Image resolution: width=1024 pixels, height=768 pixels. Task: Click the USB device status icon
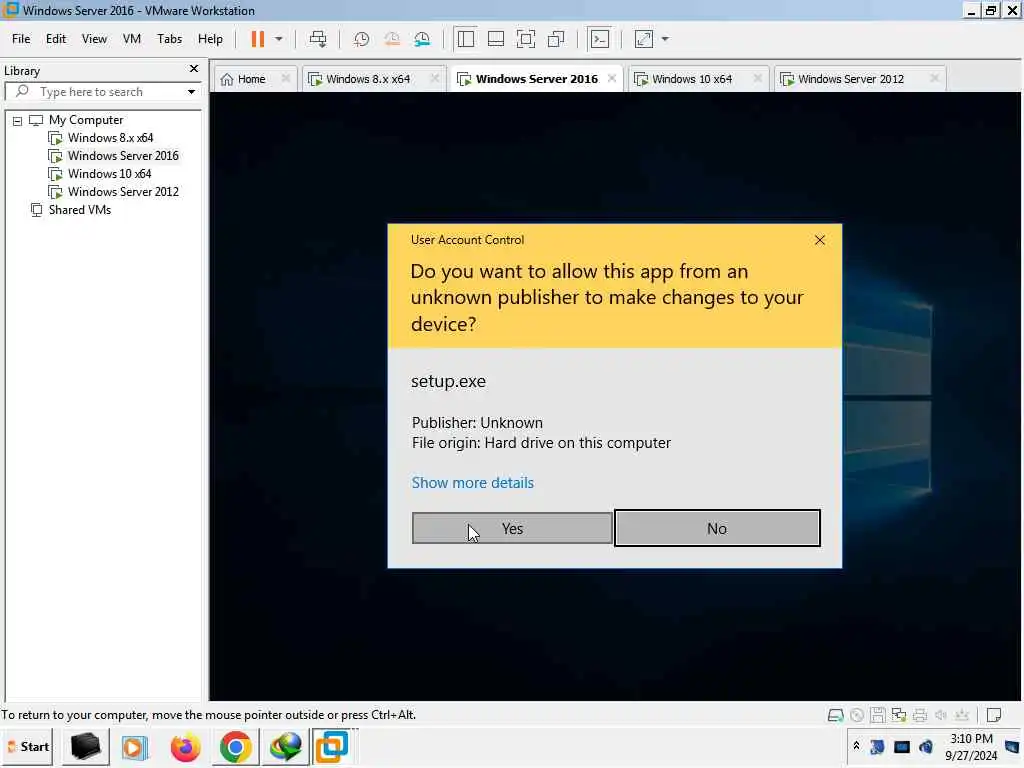pyautogui.click(x=961, y=716)
